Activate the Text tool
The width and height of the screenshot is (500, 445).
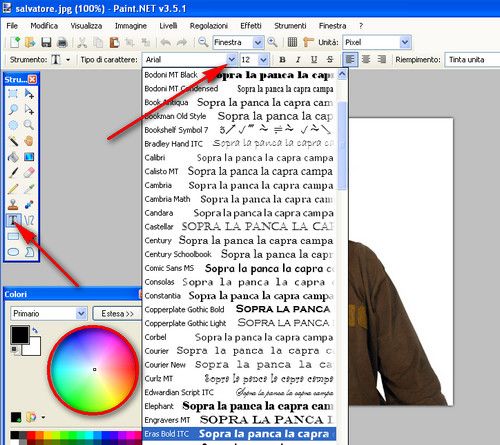(x=13, y=220)
